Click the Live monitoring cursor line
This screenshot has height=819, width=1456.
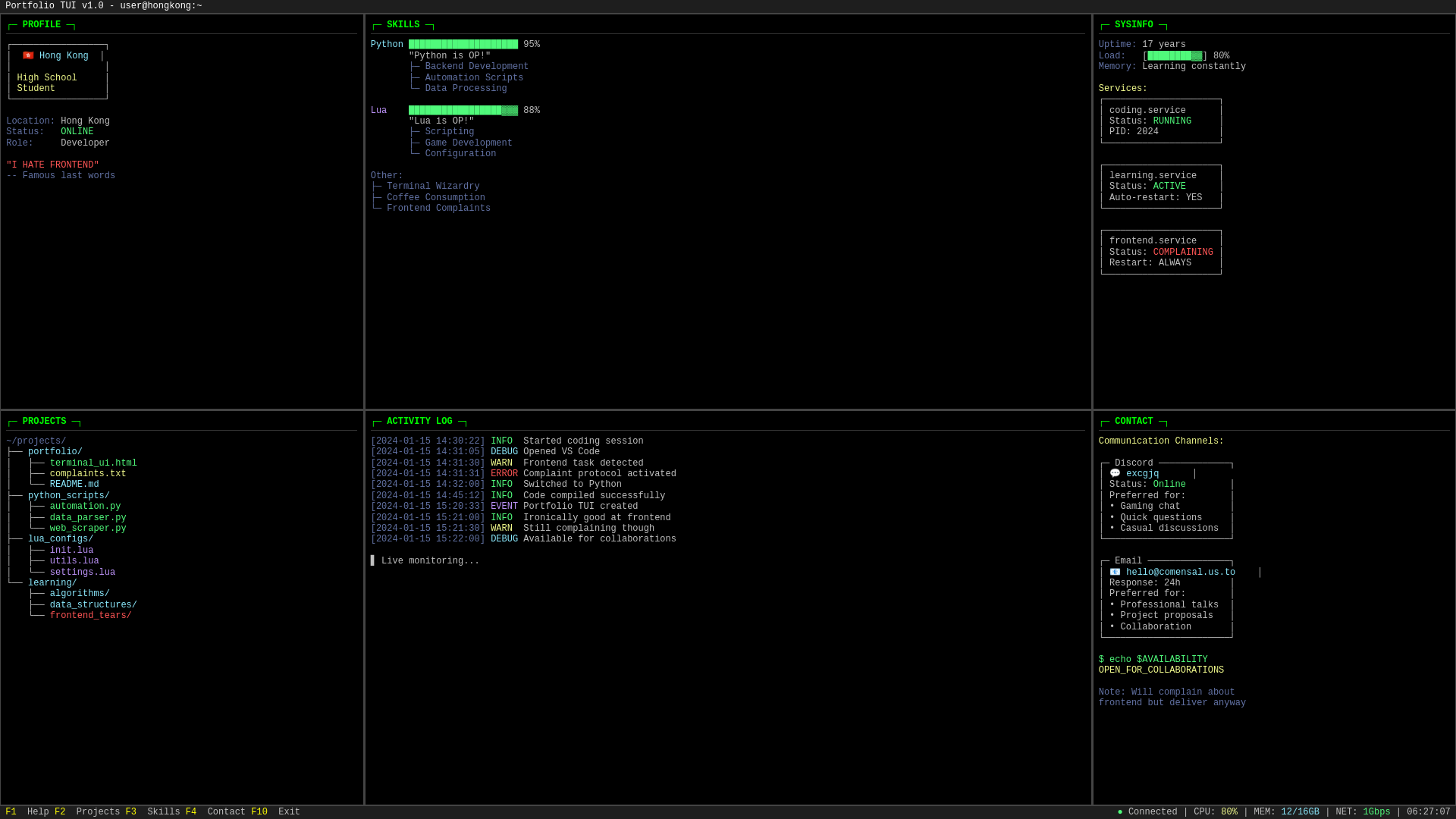pos(425,561)
